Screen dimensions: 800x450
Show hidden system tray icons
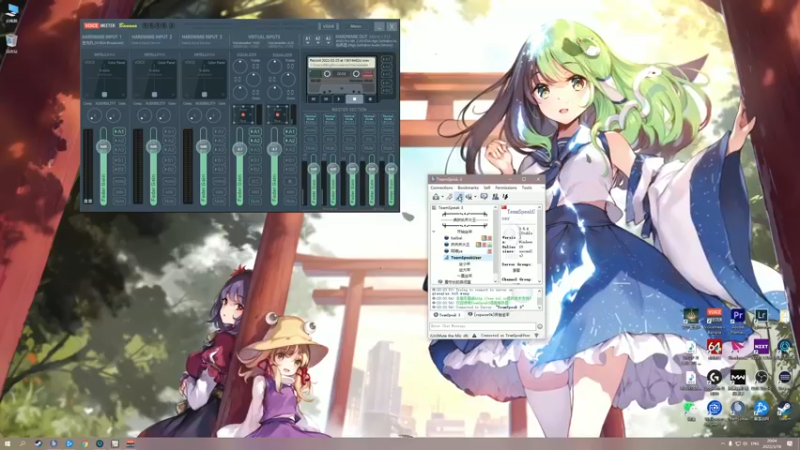pos(722,444)
